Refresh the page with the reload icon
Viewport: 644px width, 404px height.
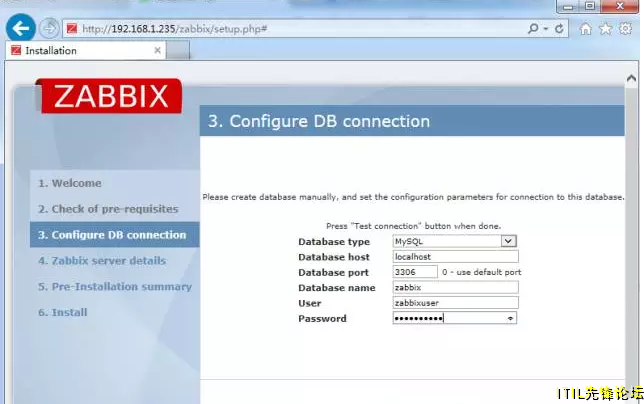[x=559, y=29]
